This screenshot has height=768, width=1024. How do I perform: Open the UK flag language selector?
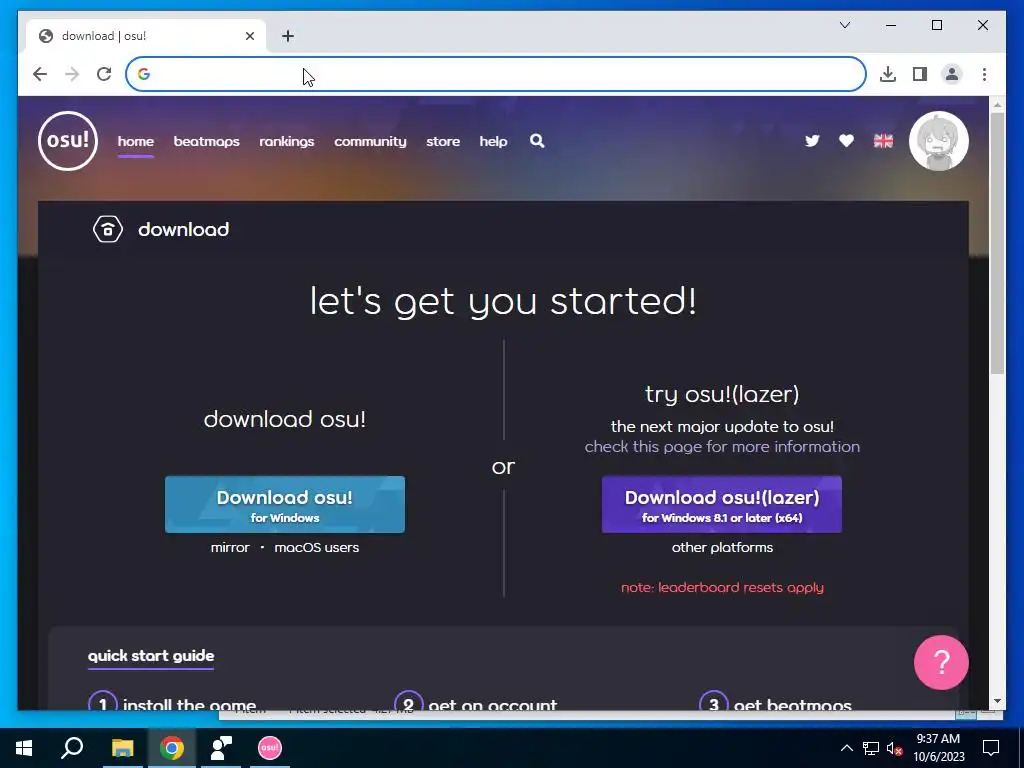point(883,141)
